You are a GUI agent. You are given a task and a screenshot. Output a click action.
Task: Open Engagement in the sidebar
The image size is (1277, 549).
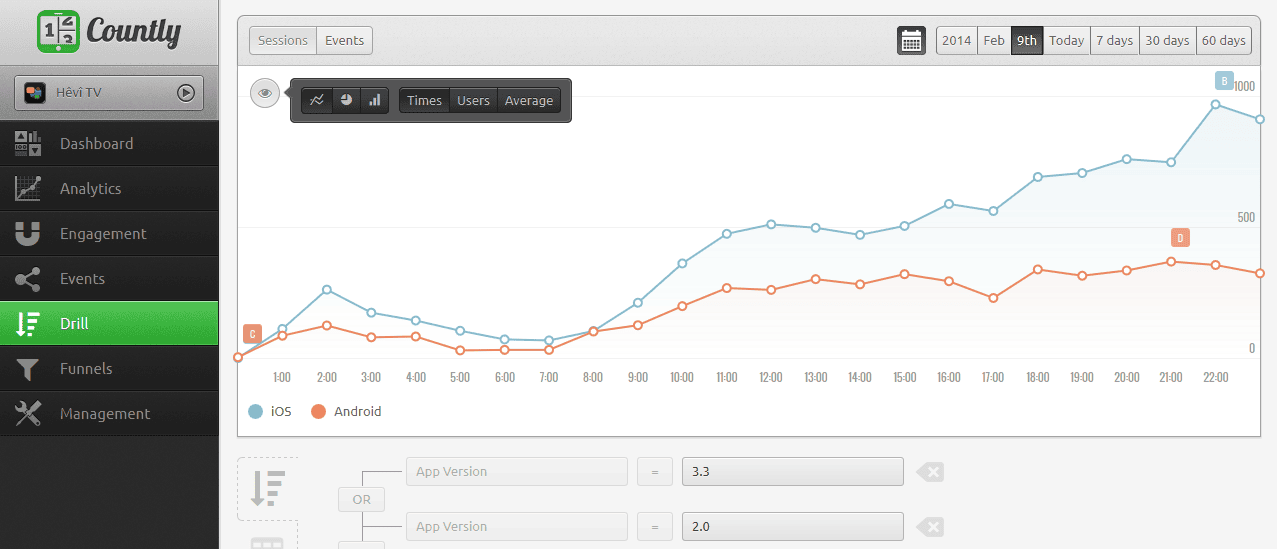[109, 234]
